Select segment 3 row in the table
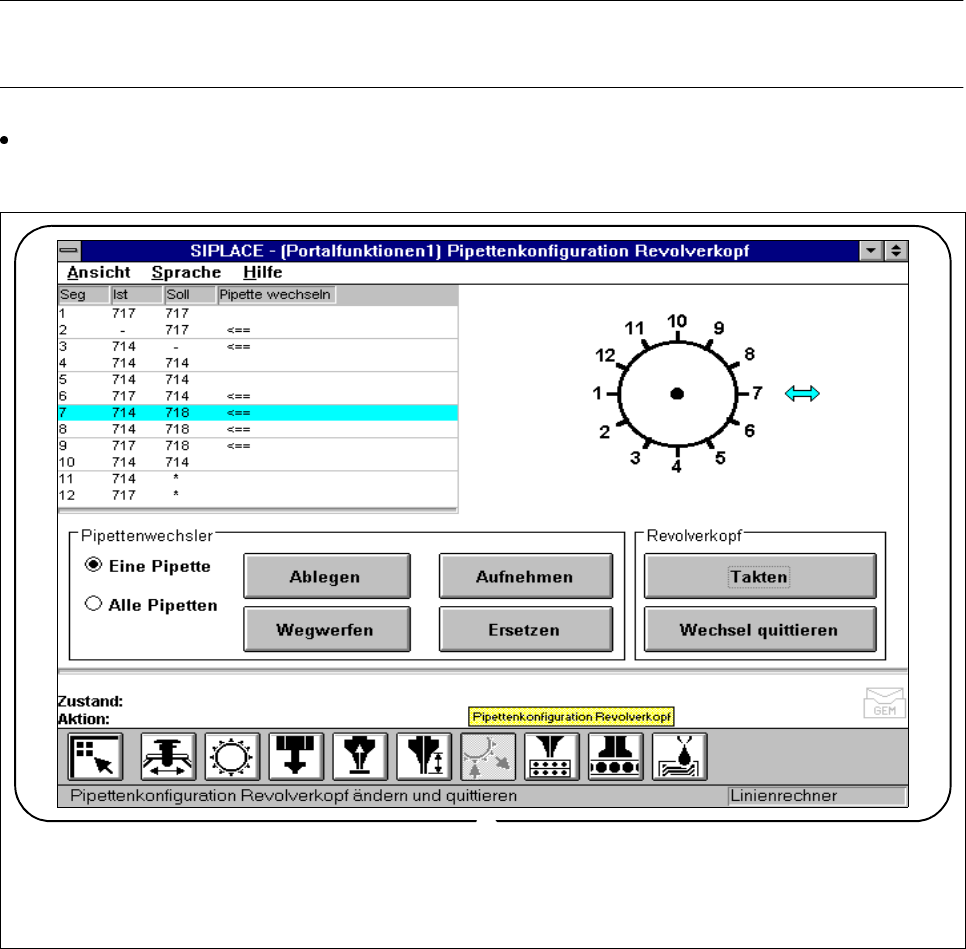Image resolution: width=966 pixels, height=949 pixels. pos(258,346)
